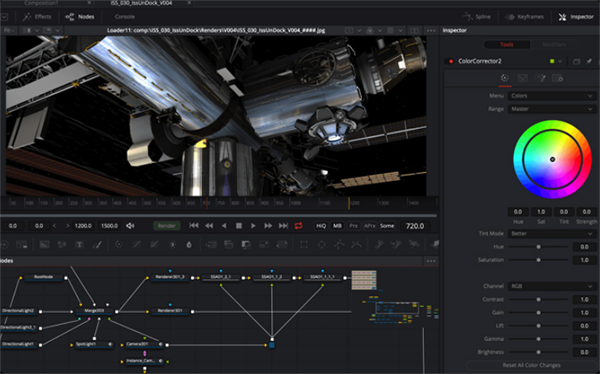
Task: Add a Text+ tool from toolbar
Action: (x=80, y=245)
